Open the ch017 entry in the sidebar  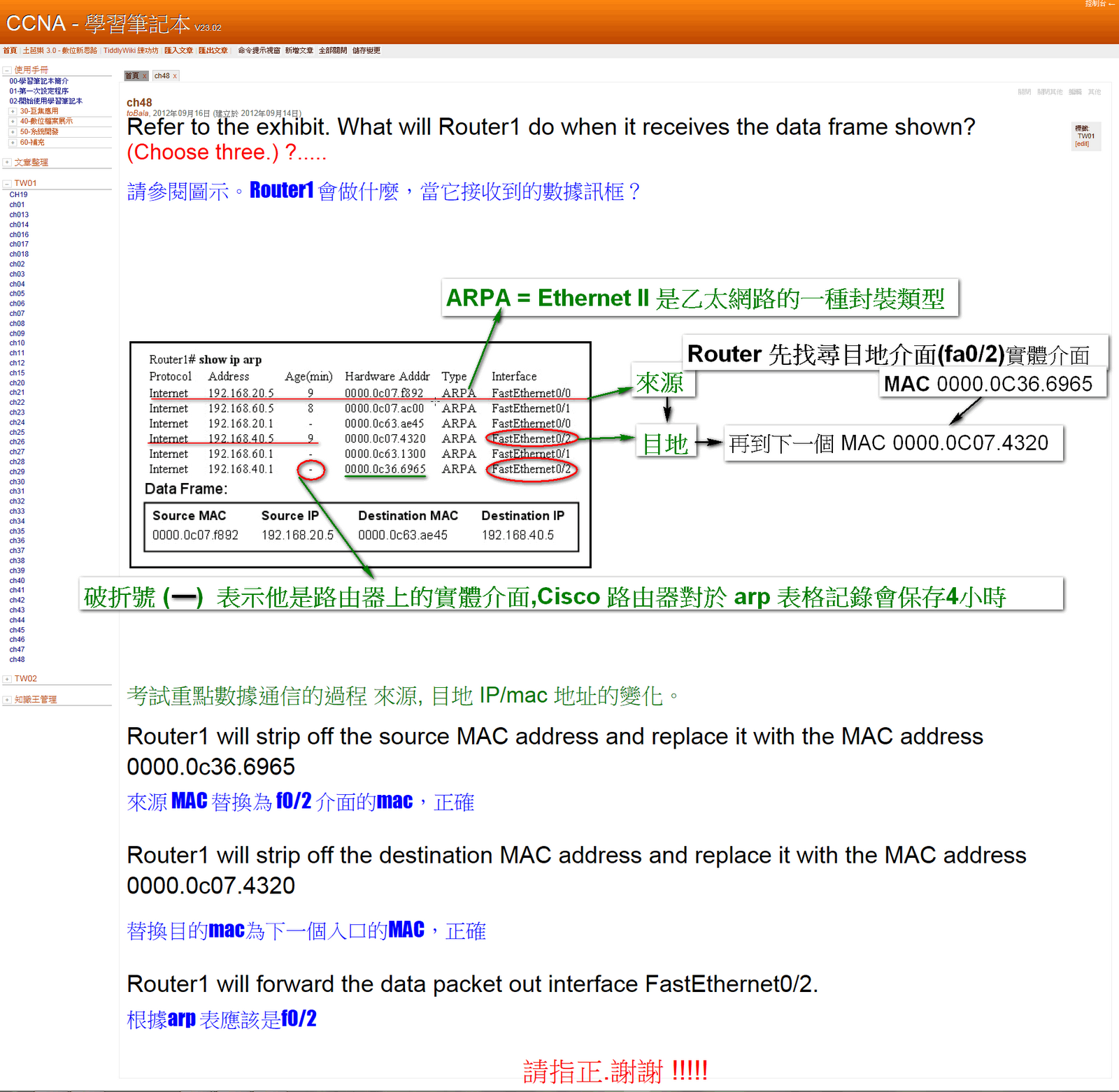pos(19,245)
